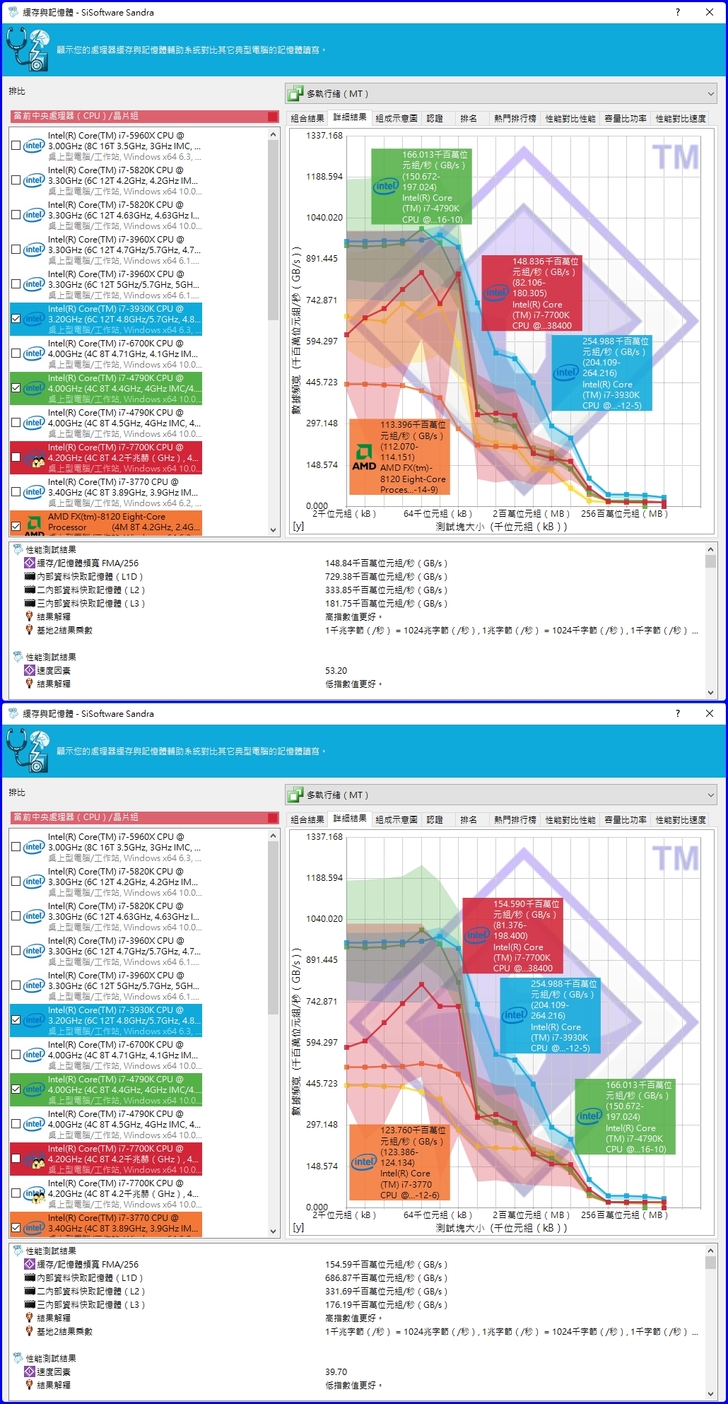The height and width of the screenshot is (1404, 728).
Task: Click the down arrow of the upper CPU list scrollbar
Action: coord(274,530)
